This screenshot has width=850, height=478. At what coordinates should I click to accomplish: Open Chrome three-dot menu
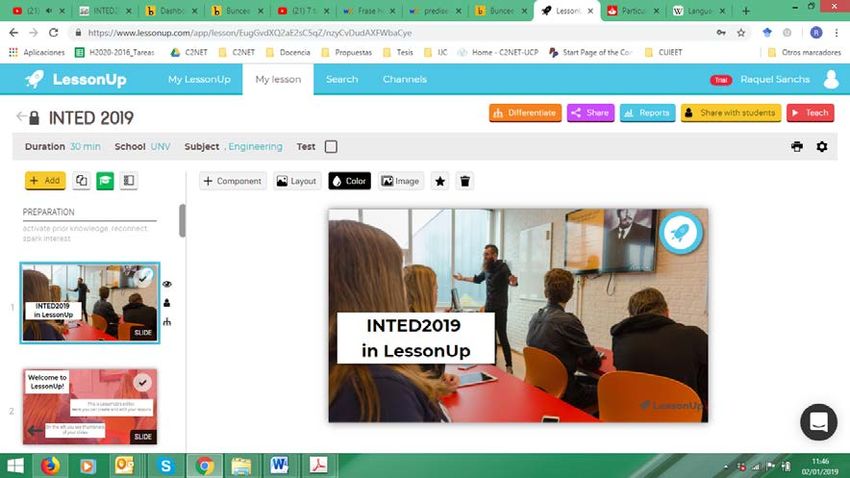click(836, 33)
